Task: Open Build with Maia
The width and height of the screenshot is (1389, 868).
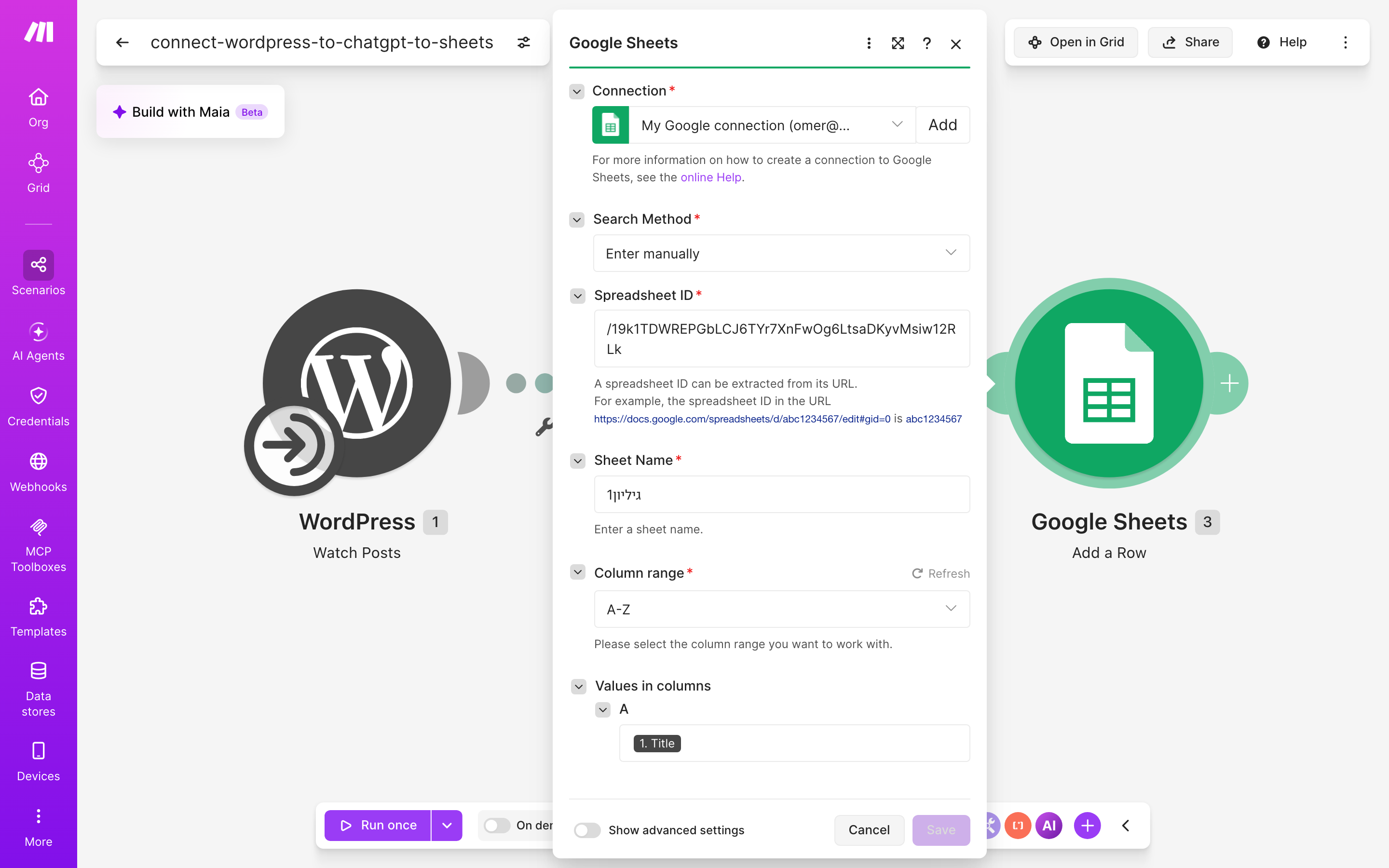Action: coord(190,112)
